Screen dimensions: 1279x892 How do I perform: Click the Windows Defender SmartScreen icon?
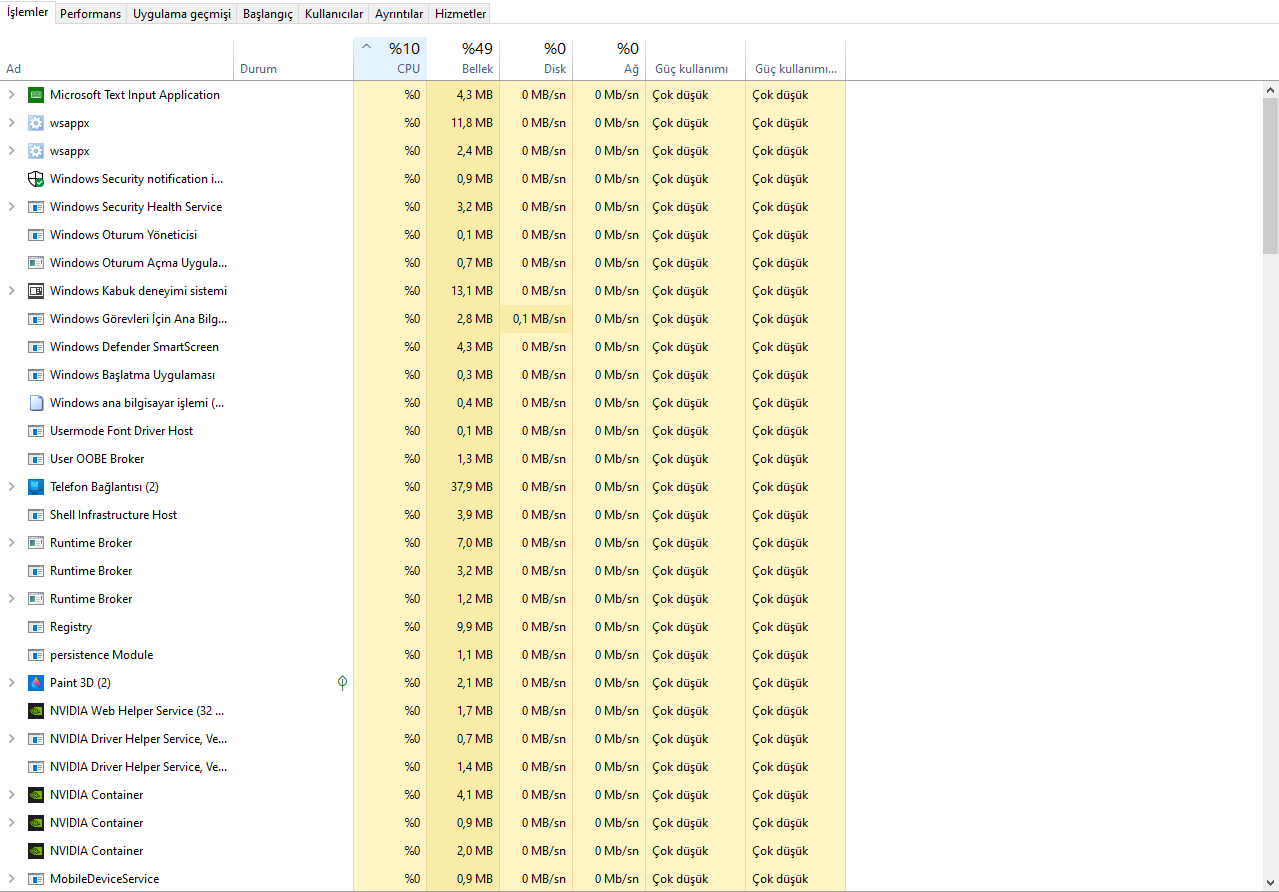click(36, 347)
